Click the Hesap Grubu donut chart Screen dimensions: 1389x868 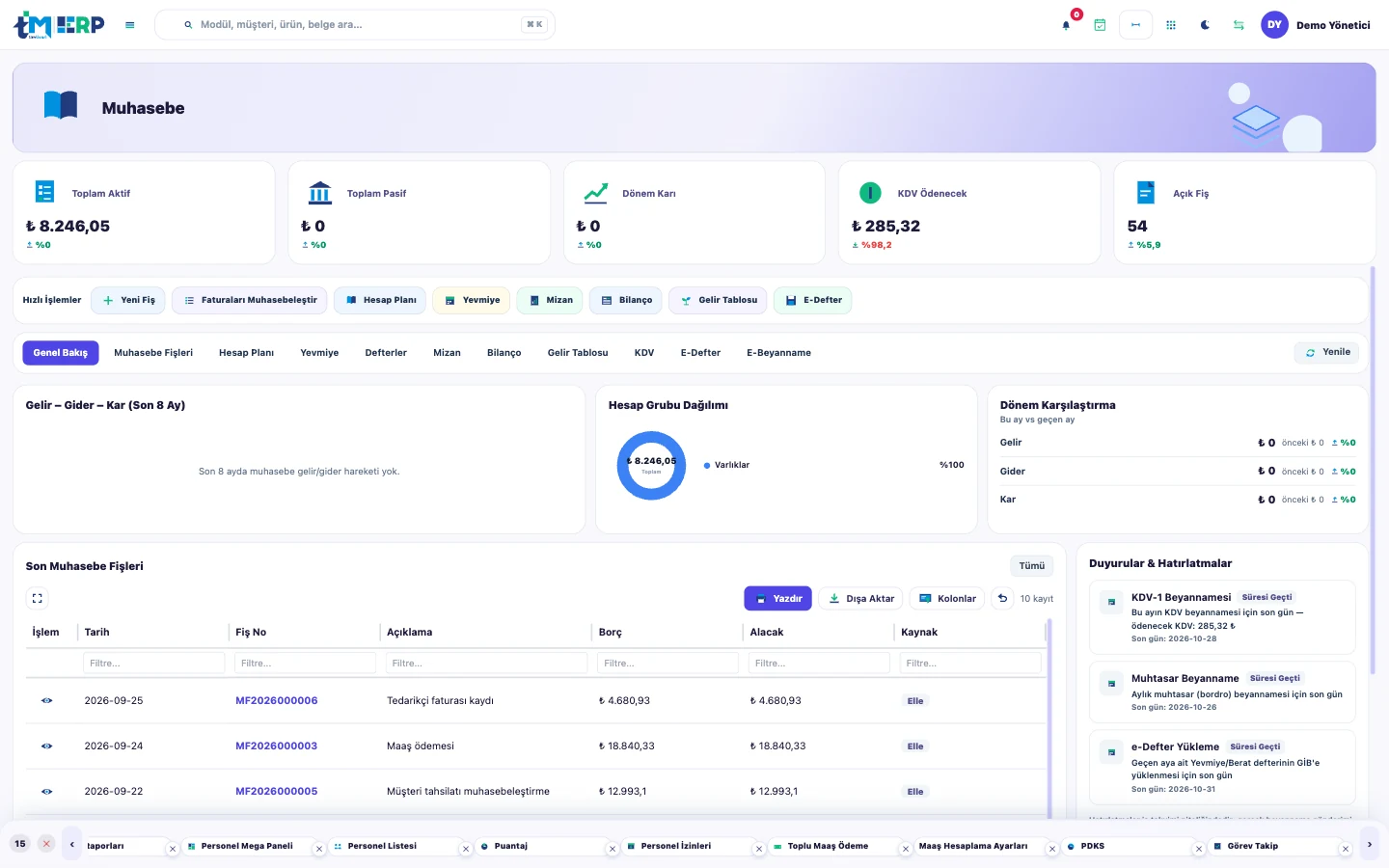[651, 465]
